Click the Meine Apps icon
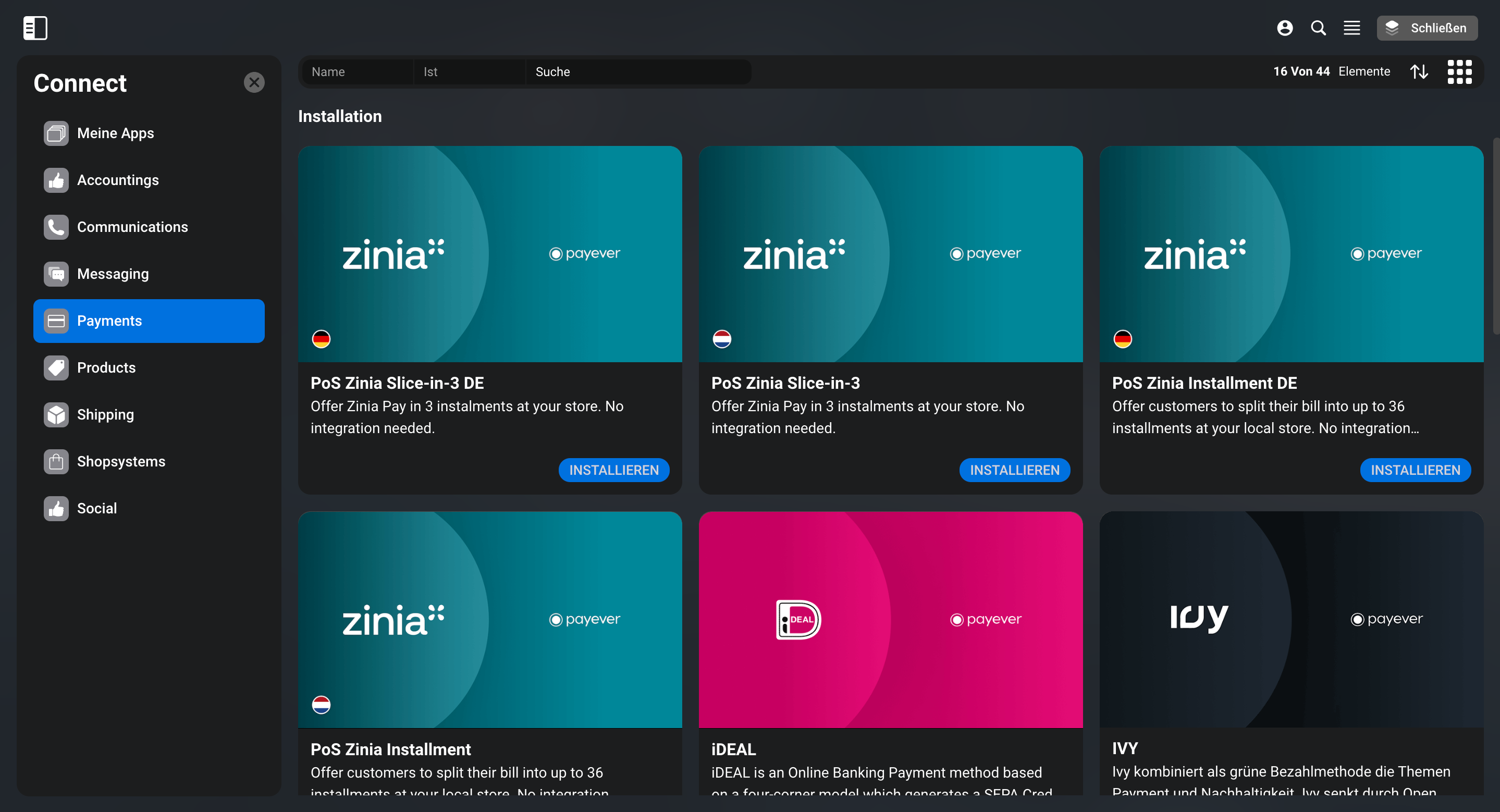 click(x=56, y=133)
